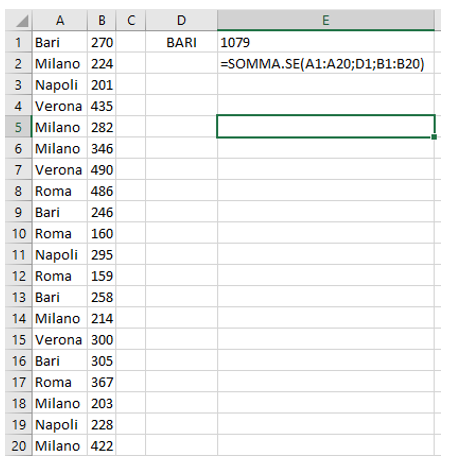The height and width of the screenshot is (463, 449).
Task: Click cell A18 containing Milano
Action: click(60, 403)
